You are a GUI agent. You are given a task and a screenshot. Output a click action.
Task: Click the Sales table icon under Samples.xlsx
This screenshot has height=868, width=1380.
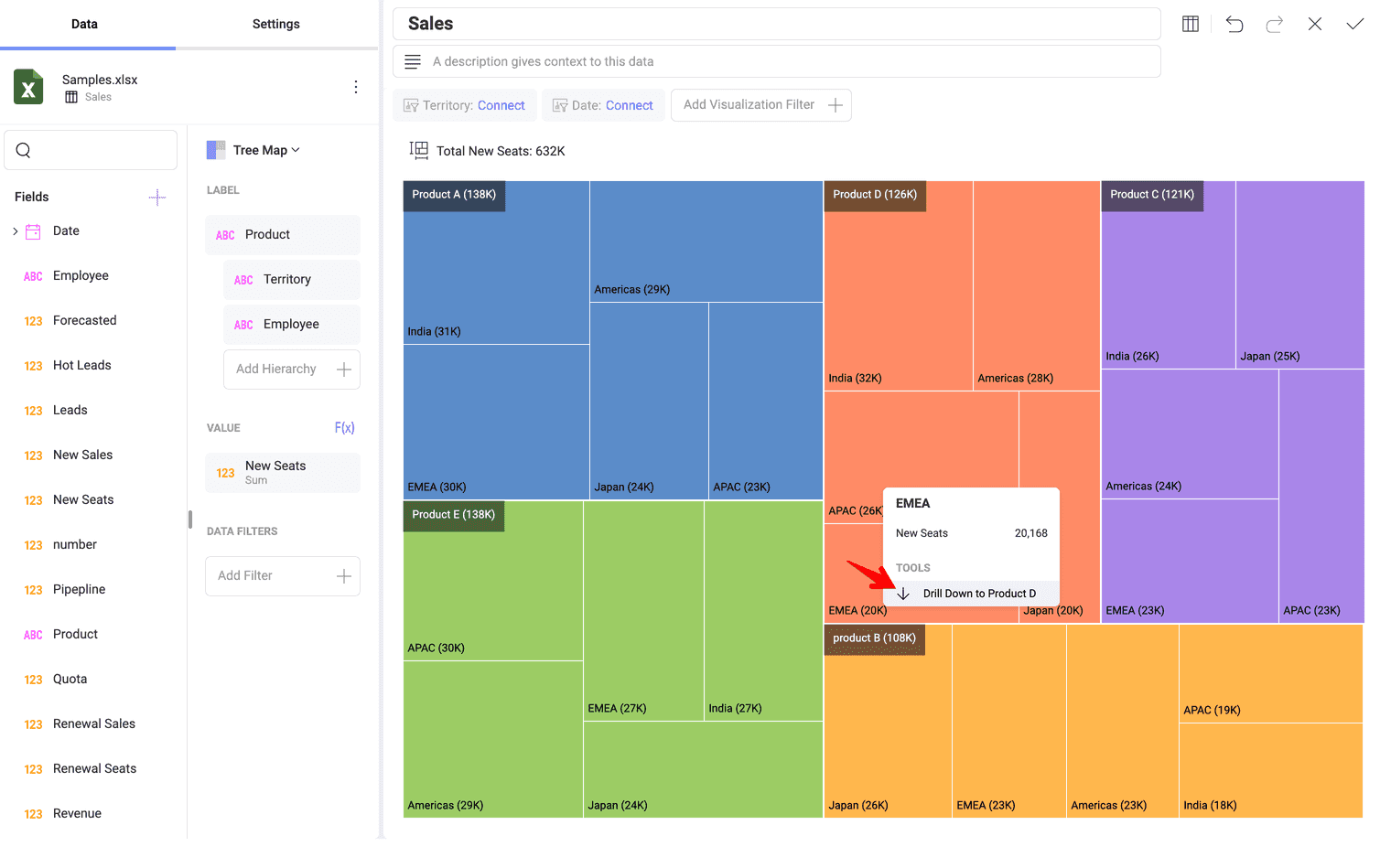tap(71, 97)
